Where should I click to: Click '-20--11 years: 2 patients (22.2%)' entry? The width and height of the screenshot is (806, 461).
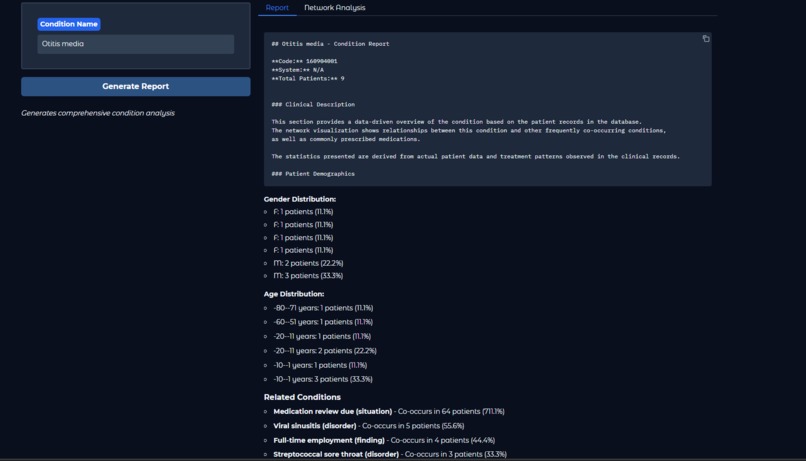pyautogui.click(x=325, y=351)
